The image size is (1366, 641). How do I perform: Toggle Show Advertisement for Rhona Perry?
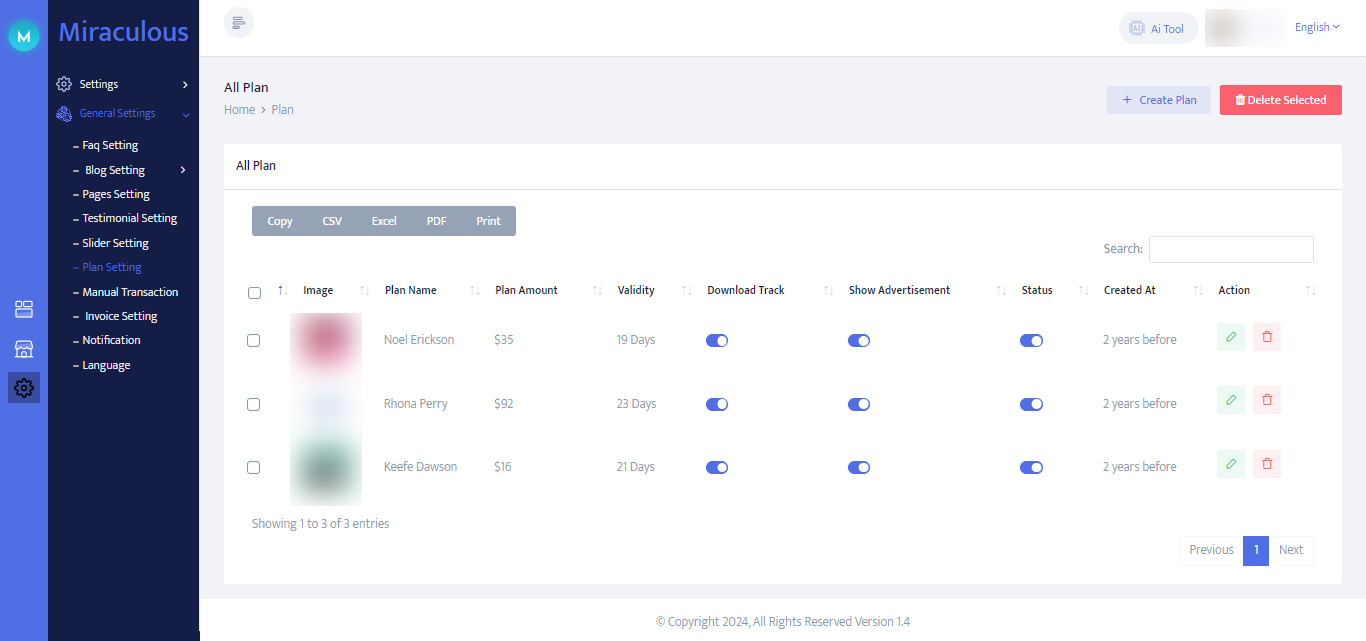pos(859,404)
